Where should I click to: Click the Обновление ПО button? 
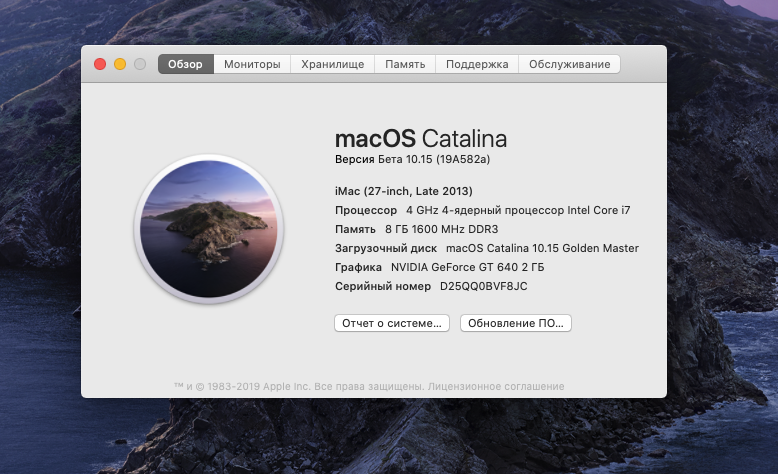(516, 323)
